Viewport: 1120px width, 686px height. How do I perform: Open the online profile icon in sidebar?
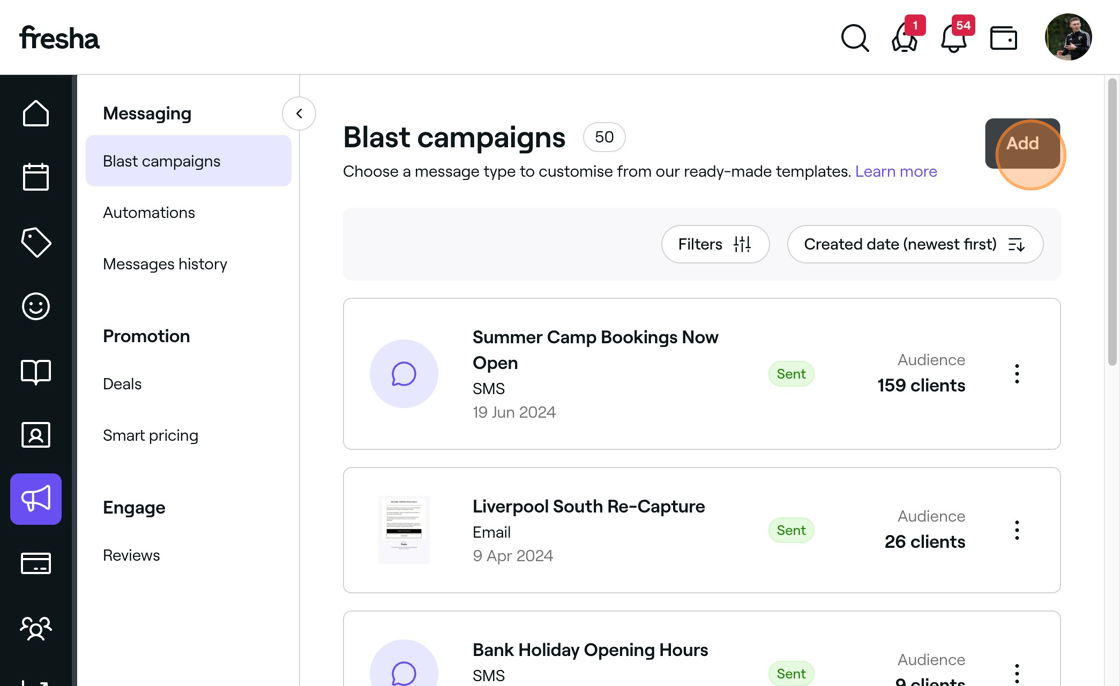36,434
